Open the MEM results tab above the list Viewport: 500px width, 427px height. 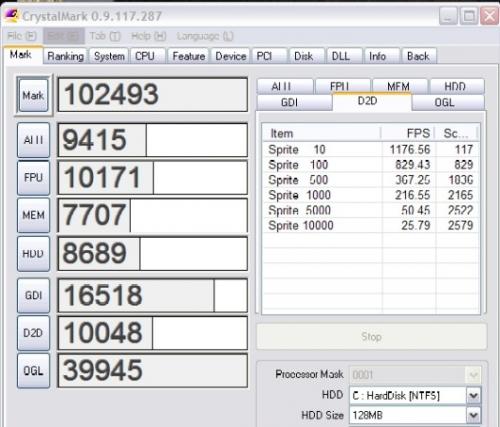coord(400,87)
